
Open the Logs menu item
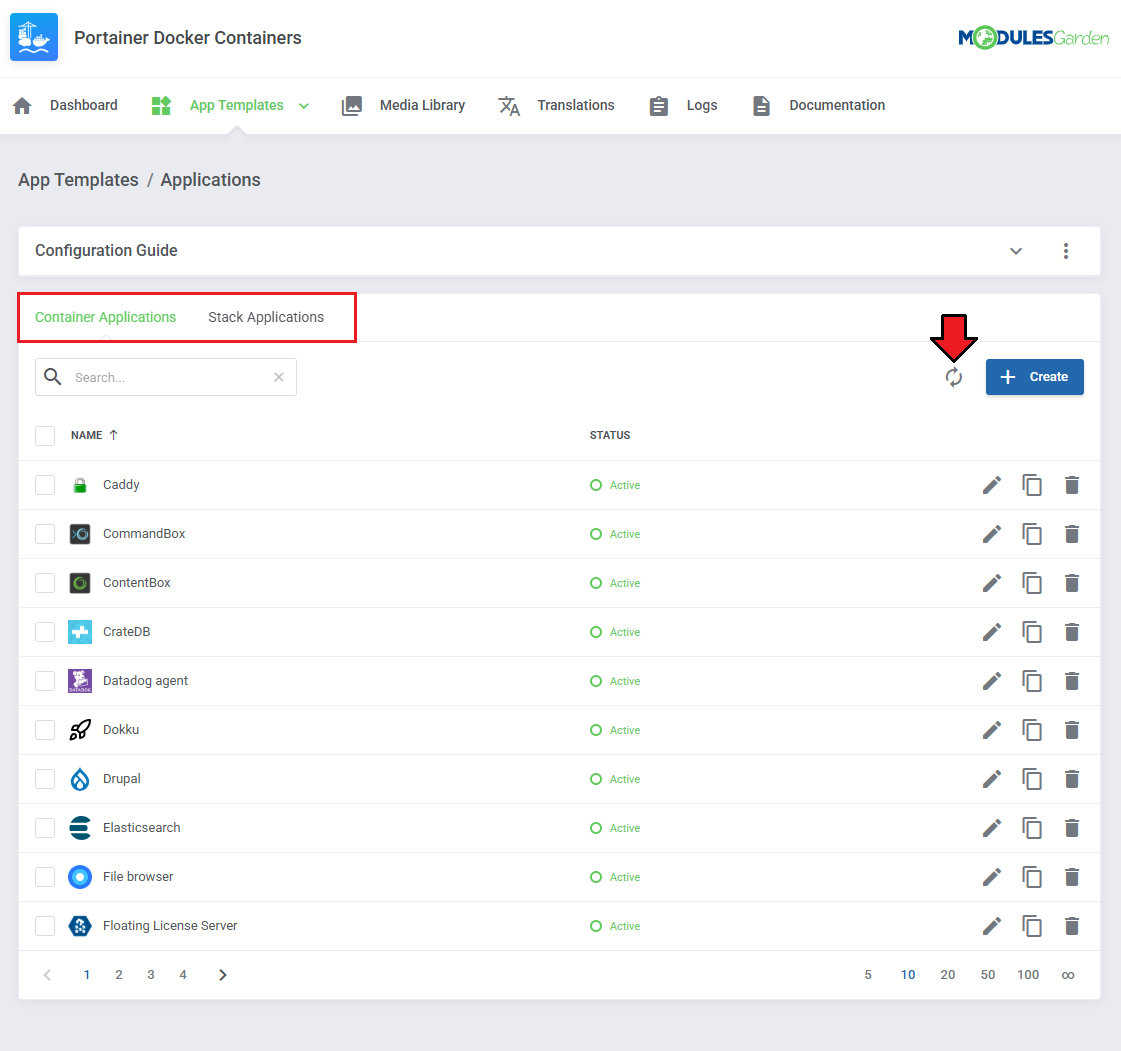[683, 105]
